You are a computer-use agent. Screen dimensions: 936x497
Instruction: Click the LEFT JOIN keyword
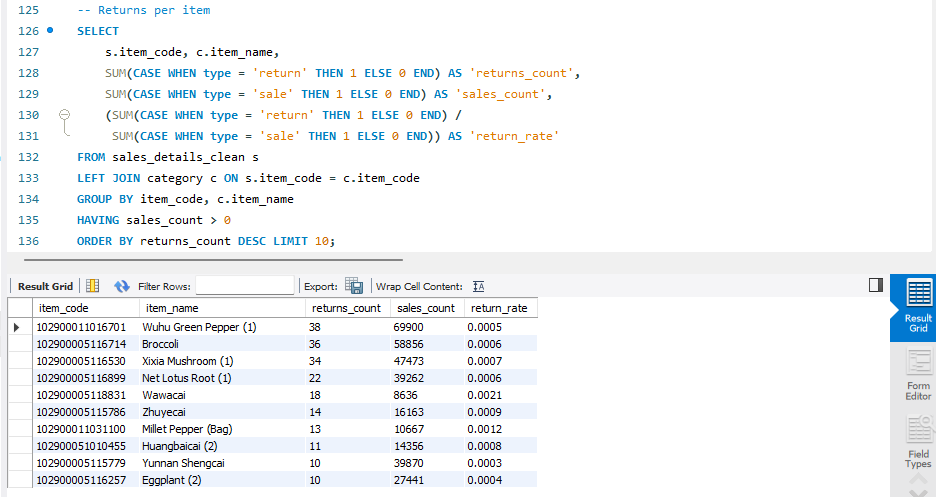[109, 178]
